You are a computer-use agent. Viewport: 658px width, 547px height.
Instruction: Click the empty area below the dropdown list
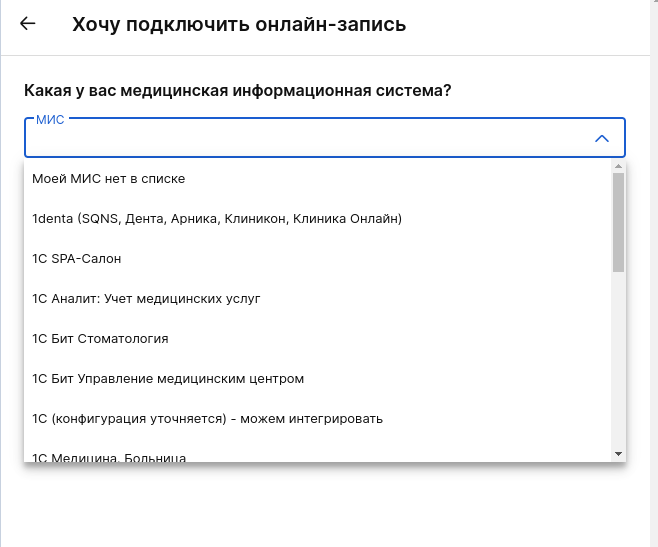(x=320, y=505)
